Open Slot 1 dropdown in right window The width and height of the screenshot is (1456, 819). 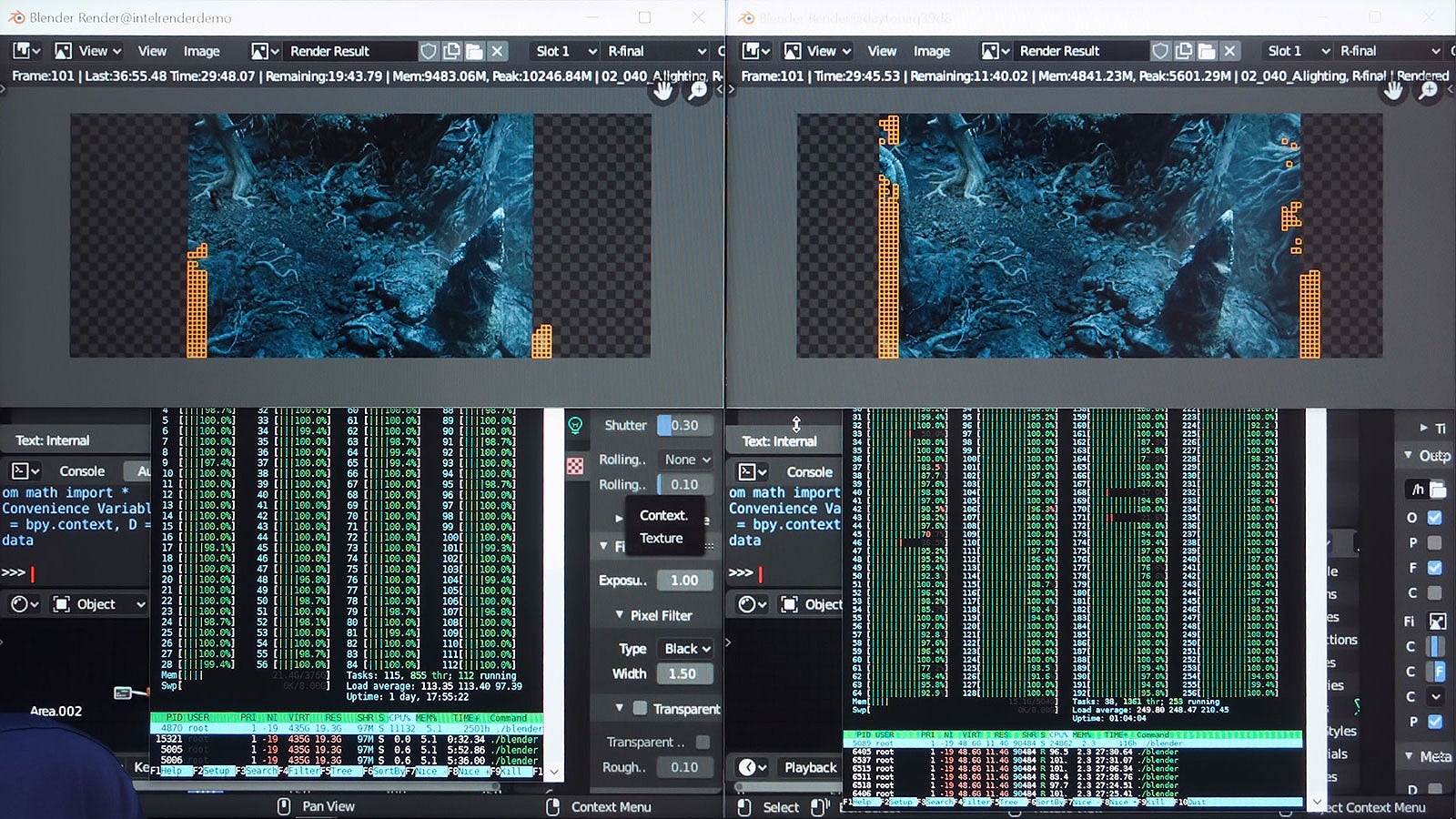pos(1298,51)
